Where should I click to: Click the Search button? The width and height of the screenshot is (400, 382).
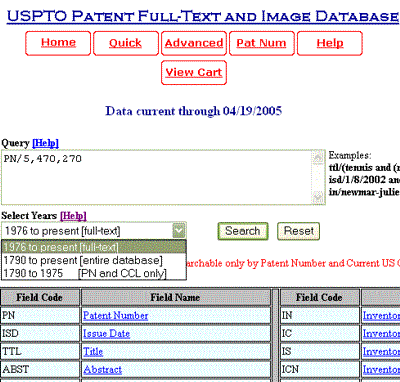point(243,231)
